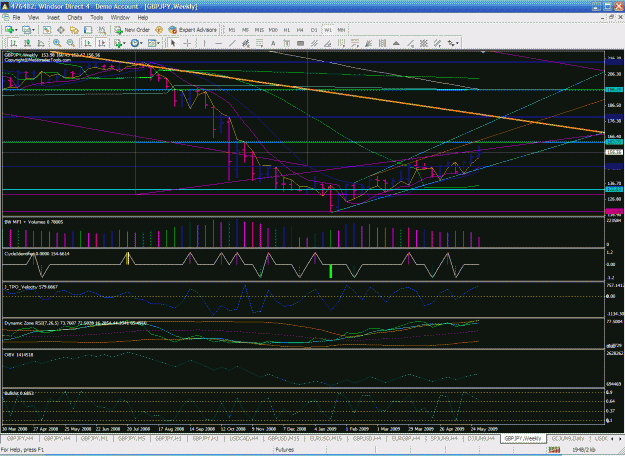Image resolution: width=625 pixels, height=456 pixels.
Task: Open the MetaEditor icon
Action: 159,30
